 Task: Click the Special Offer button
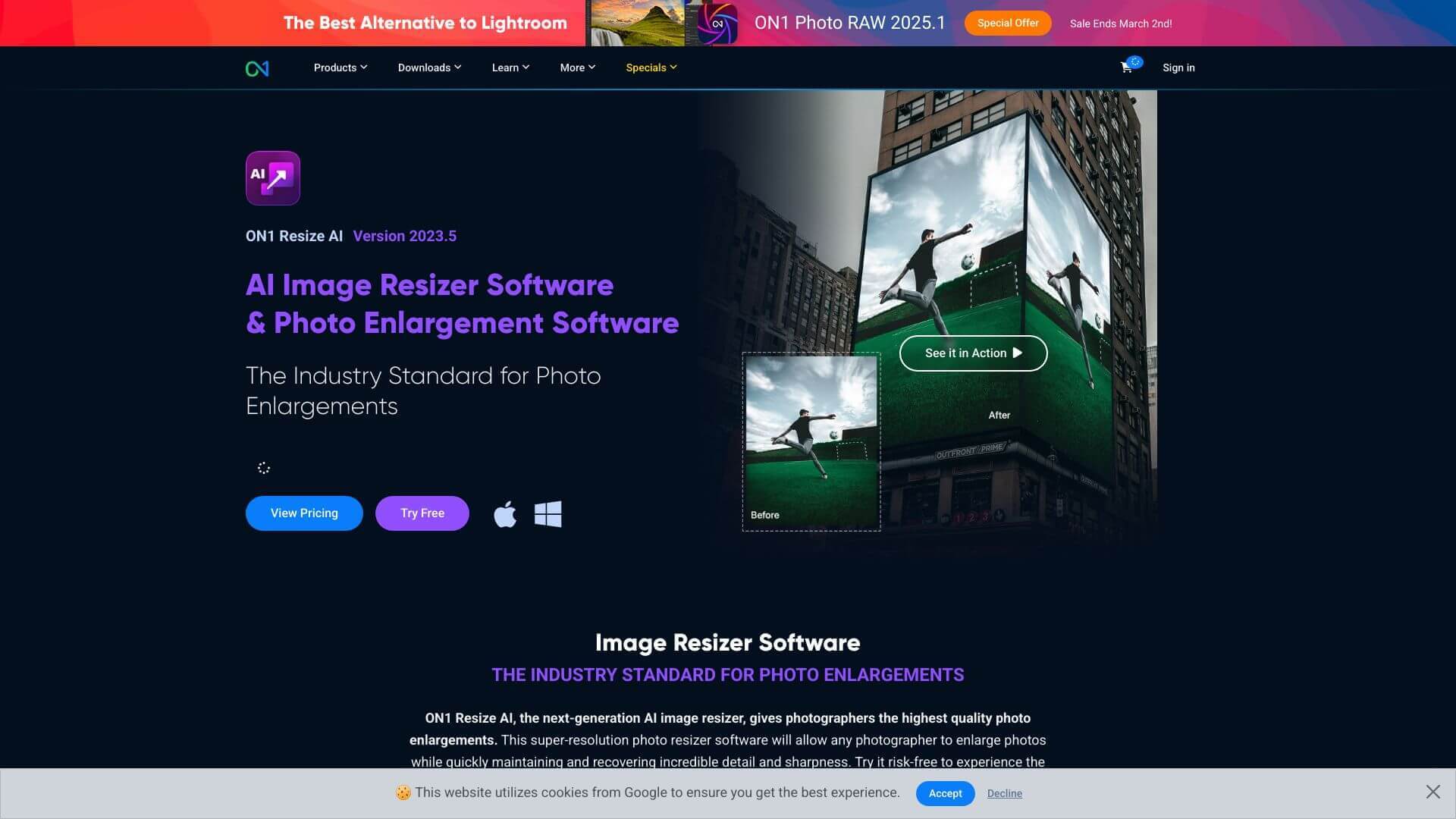(1007, 23)
